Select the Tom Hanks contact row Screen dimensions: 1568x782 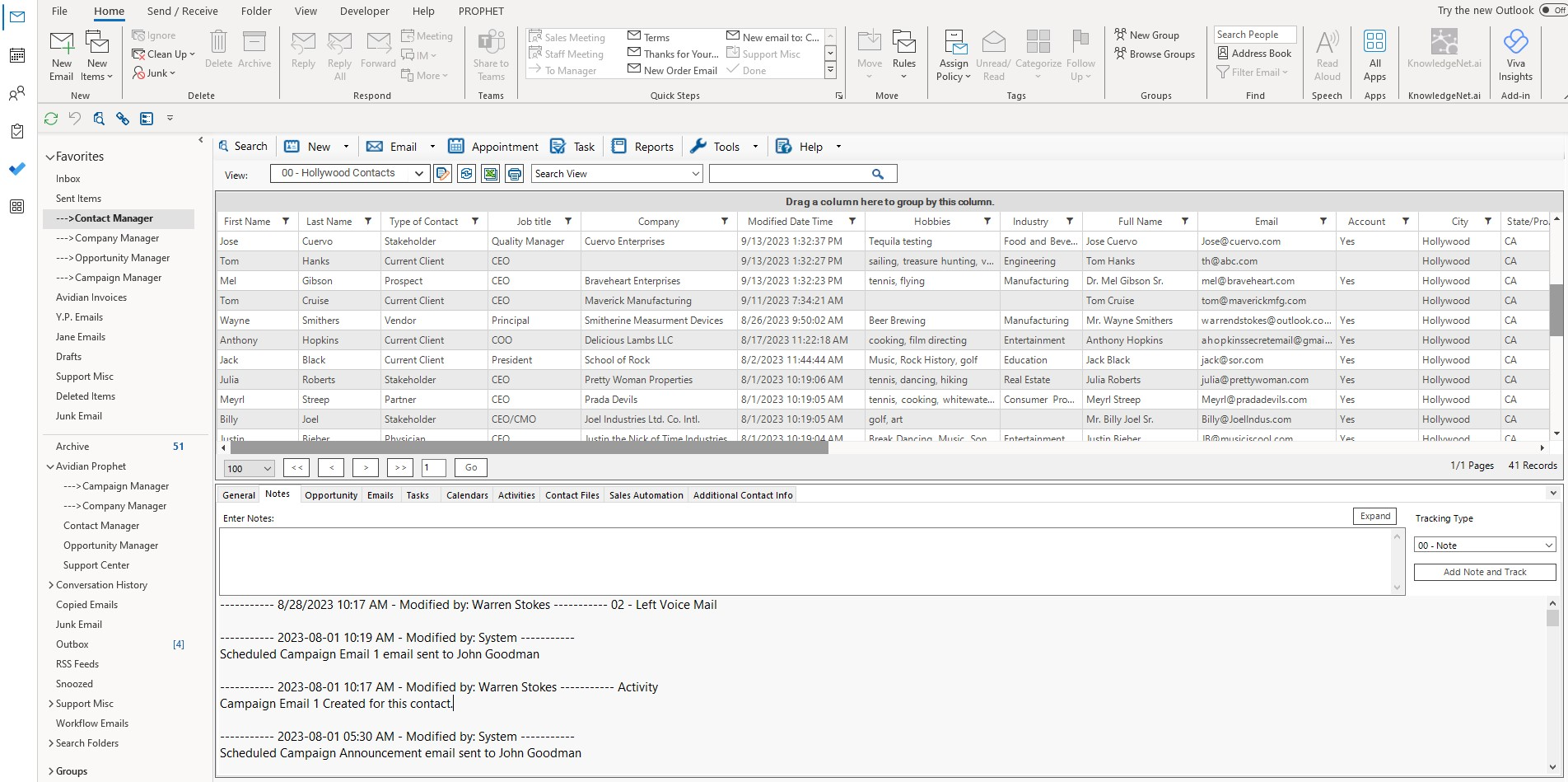(x=881, y=261)
